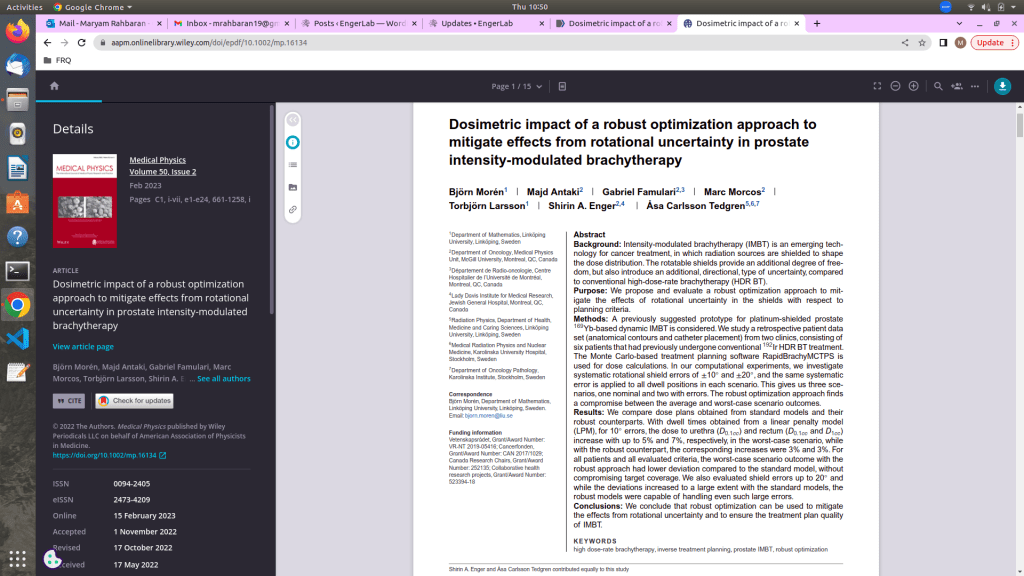Zoom in on the PDF document
Viewport: 1024px width, 576px height.
point(913,86)
